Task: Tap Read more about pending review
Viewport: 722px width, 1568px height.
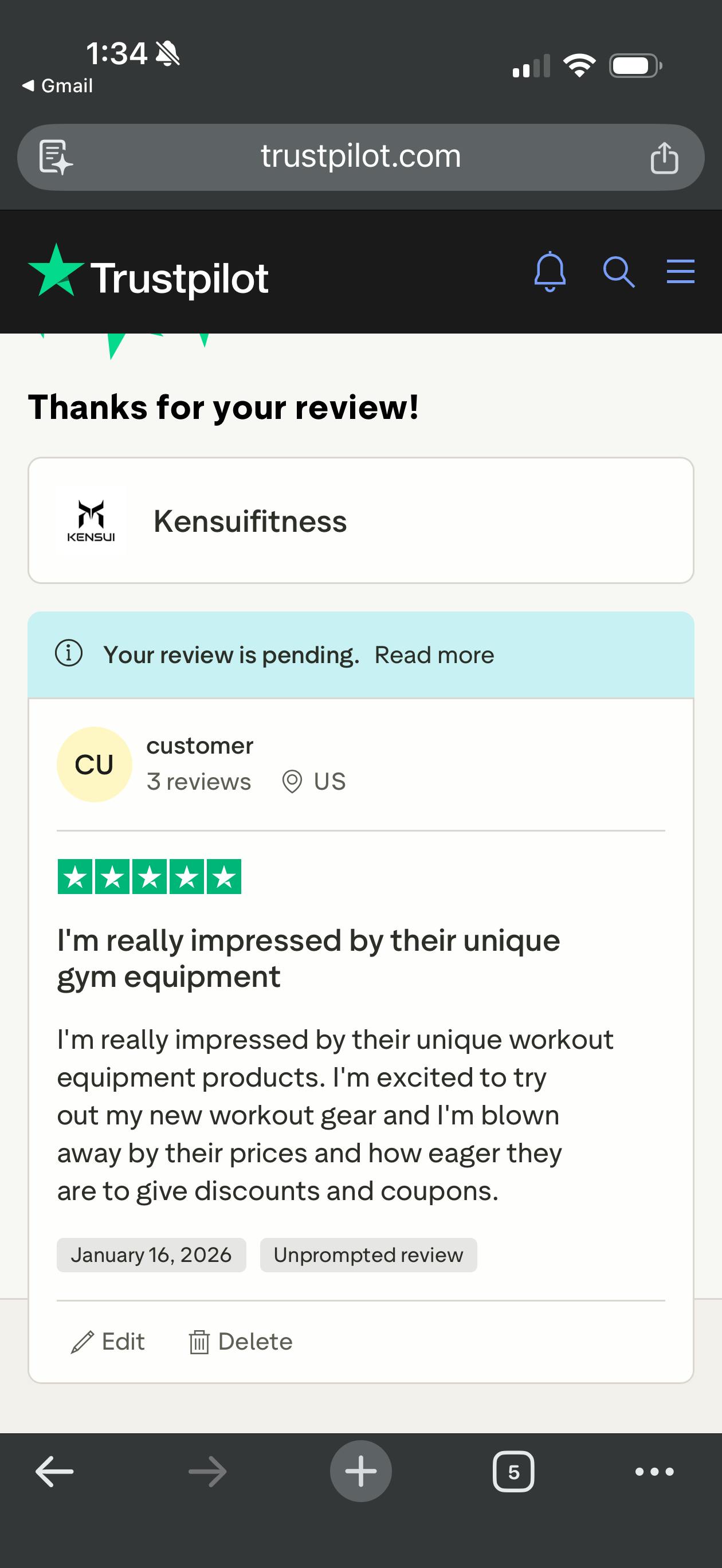Action: point(434,655)
